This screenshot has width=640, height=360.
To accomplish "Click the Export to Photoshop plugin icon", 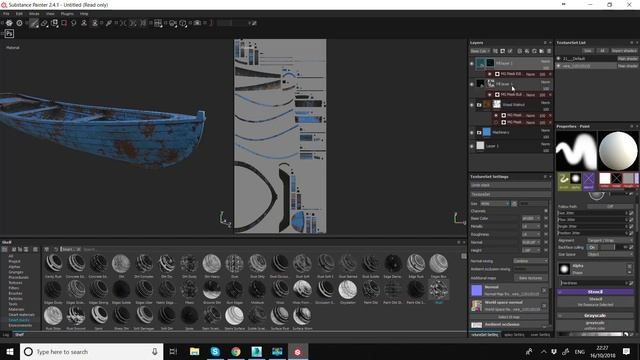I will tap(9, 34).
